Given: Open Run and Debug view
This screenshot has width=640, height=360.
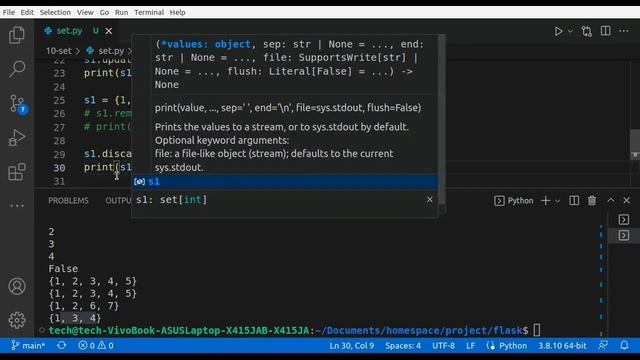Looking at the screenshot, I should point(17,138).
